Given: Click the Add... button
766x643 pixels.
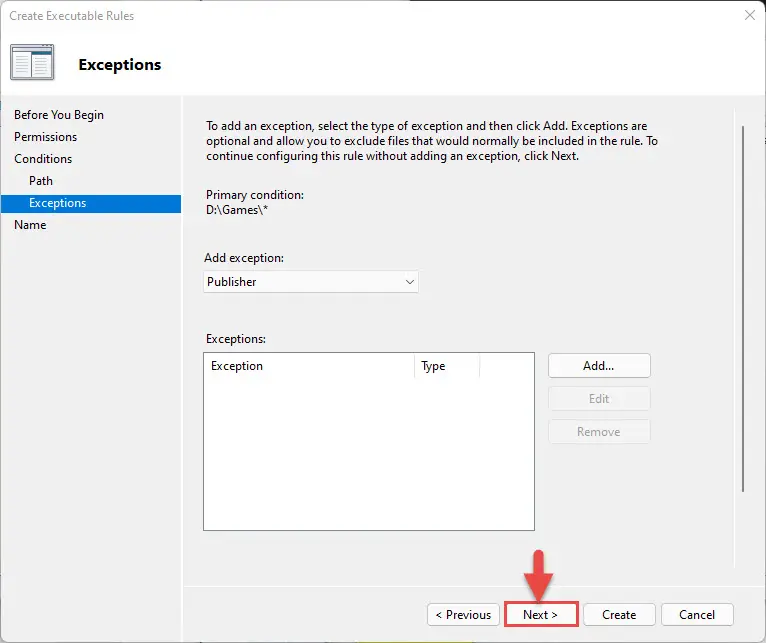Looking at the screenshot, I should click(x=599, y=365).
